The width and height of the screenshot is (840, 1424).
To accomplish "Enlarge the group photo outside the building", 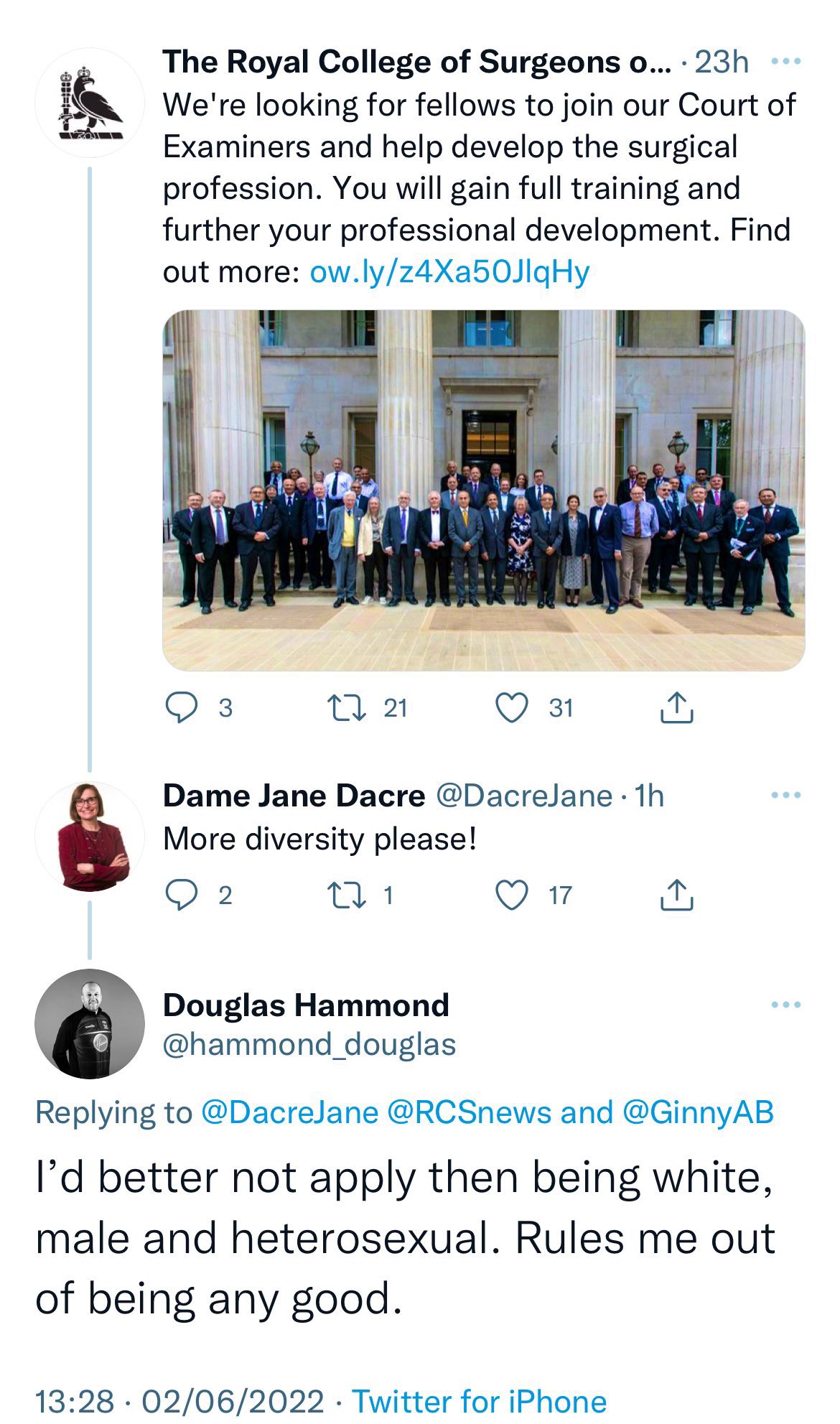I will point(484,490).
